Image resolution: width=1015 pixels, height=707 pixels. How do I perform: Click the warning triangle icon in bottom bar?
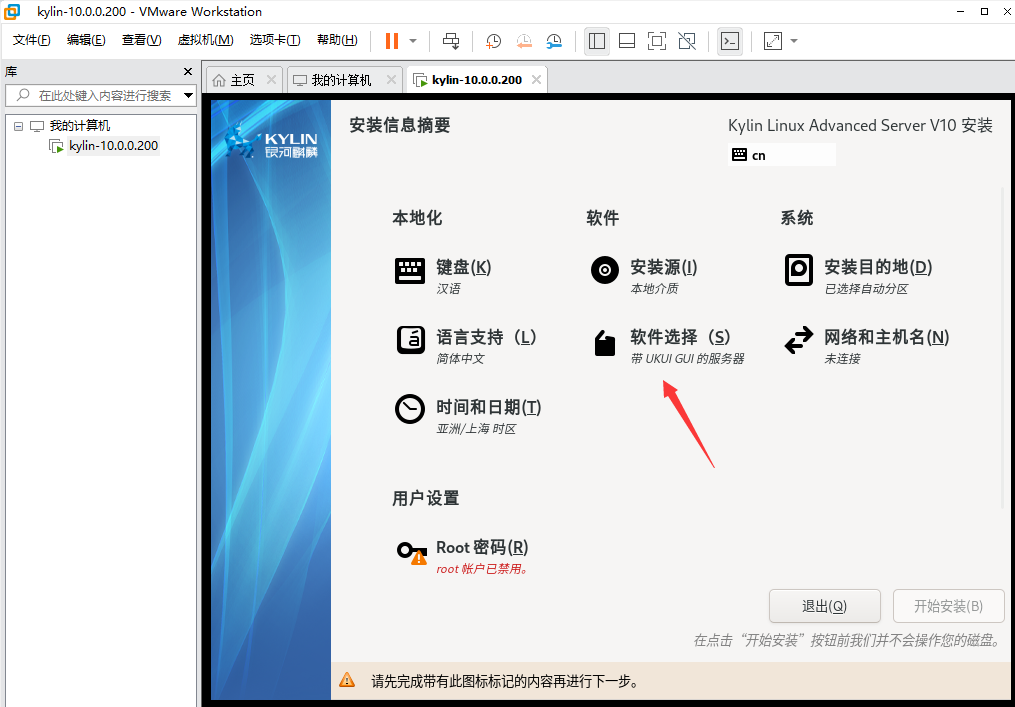point(347,680)
